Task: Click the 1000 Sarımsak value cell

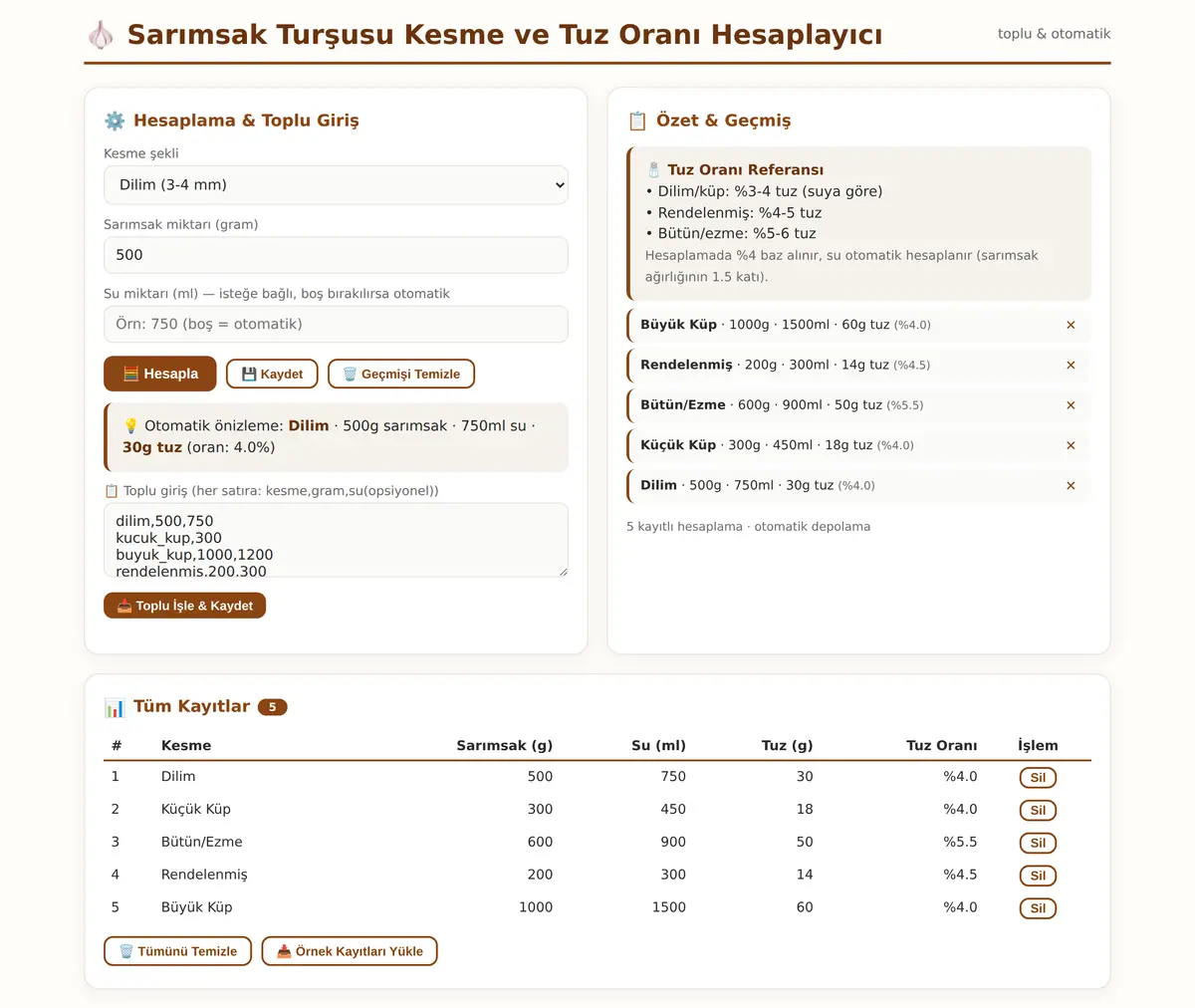Action: (x=536, y=907)
